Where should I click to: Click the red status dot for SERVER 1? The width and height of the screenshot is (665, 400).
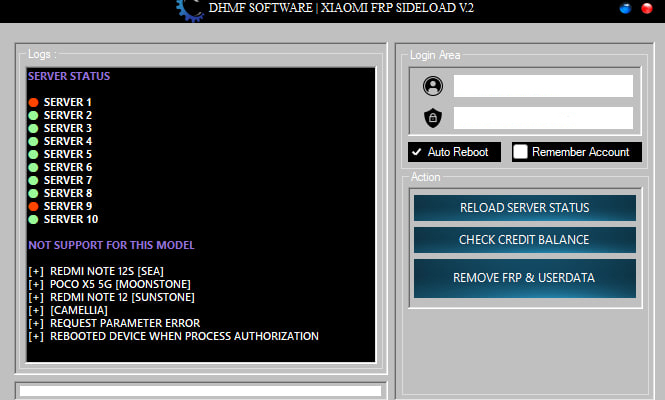(34, 102)
